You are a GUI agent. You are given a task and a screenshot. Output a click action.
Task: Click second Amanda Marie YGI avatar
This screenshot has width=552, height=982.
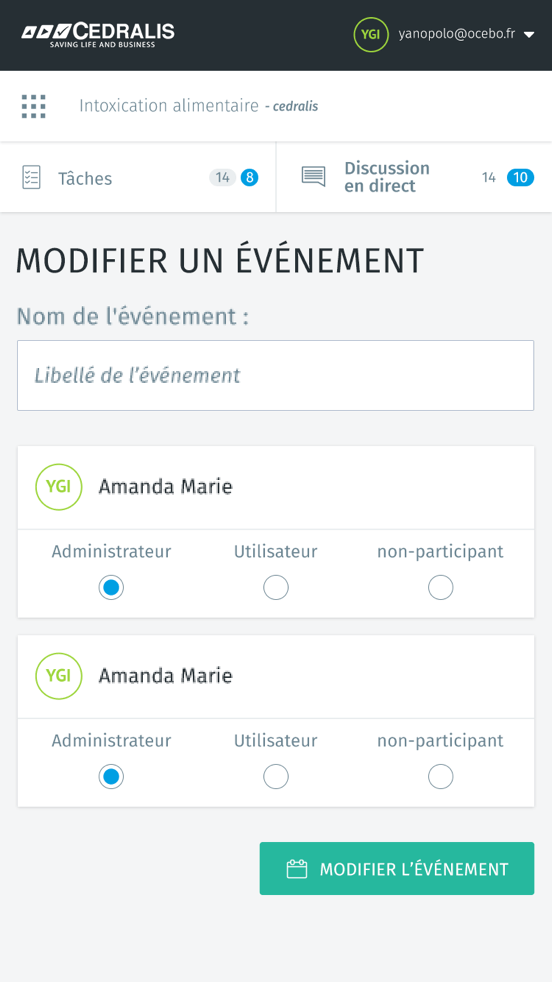58,676
